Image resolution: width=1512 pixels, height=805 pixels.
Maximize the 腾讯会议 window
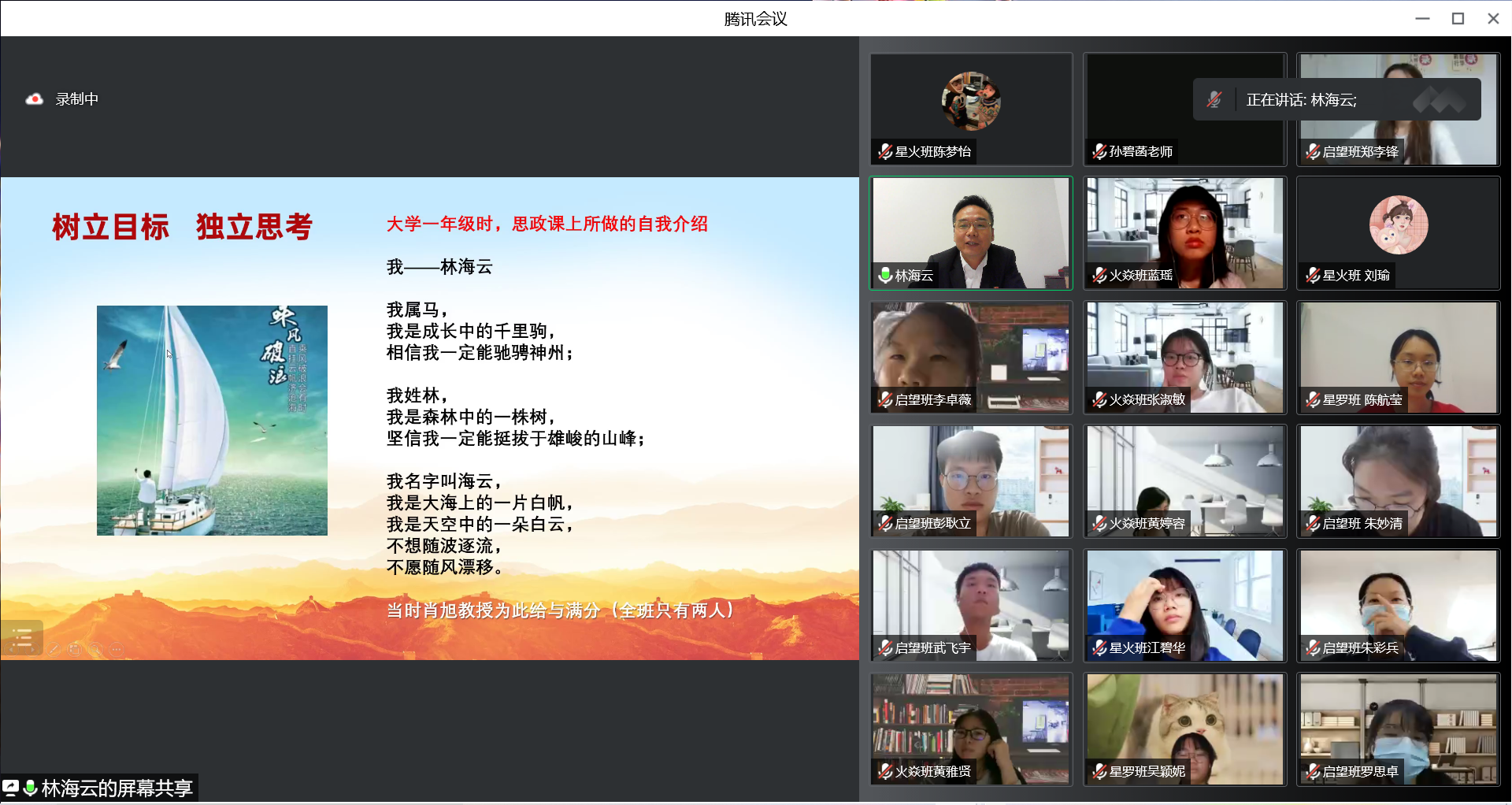click(x=1458, y=18)
